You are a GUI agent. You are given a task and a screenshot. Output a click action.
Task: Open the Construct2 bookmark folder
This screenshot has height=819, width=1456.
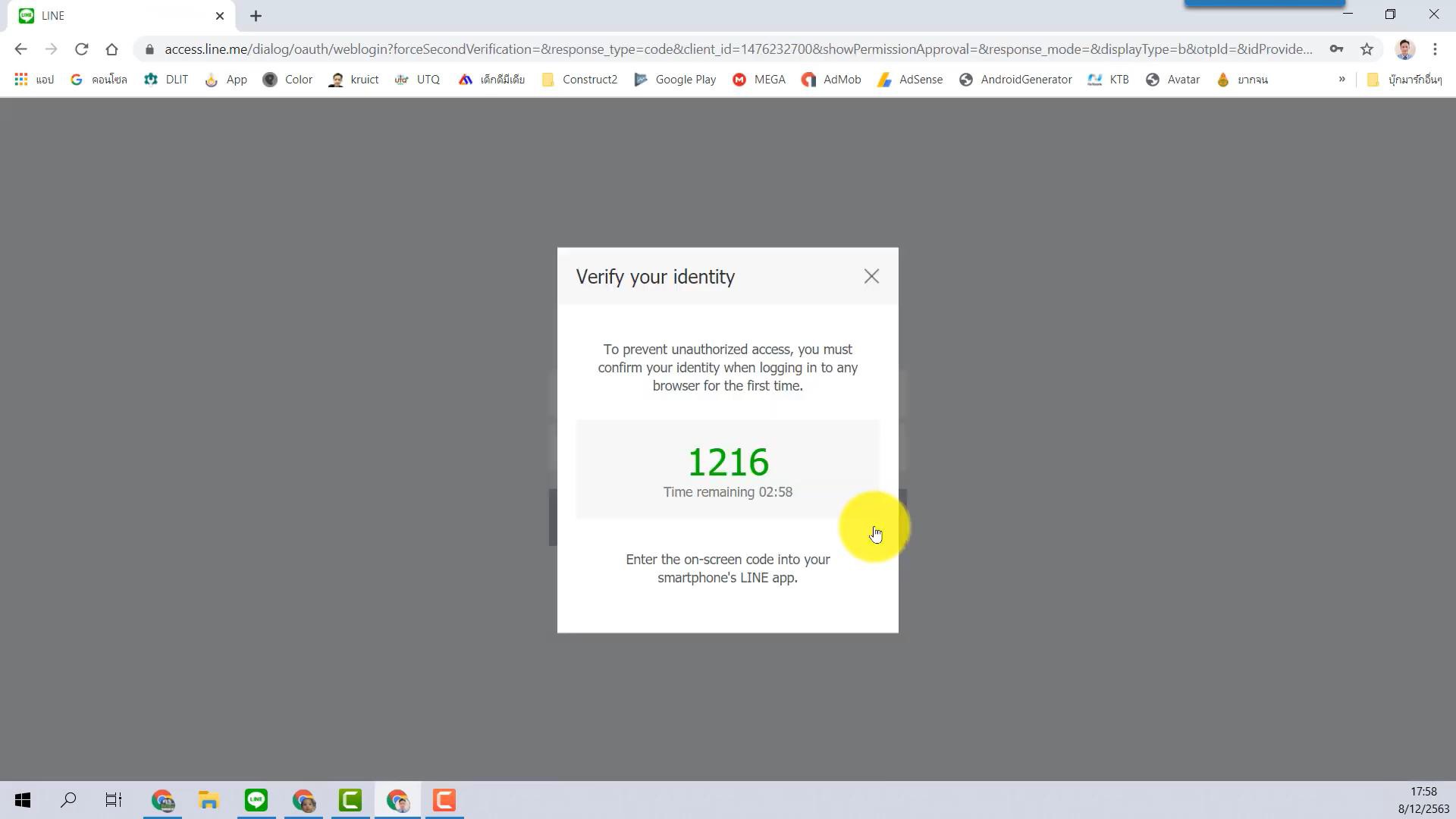[x=579, y=80]
